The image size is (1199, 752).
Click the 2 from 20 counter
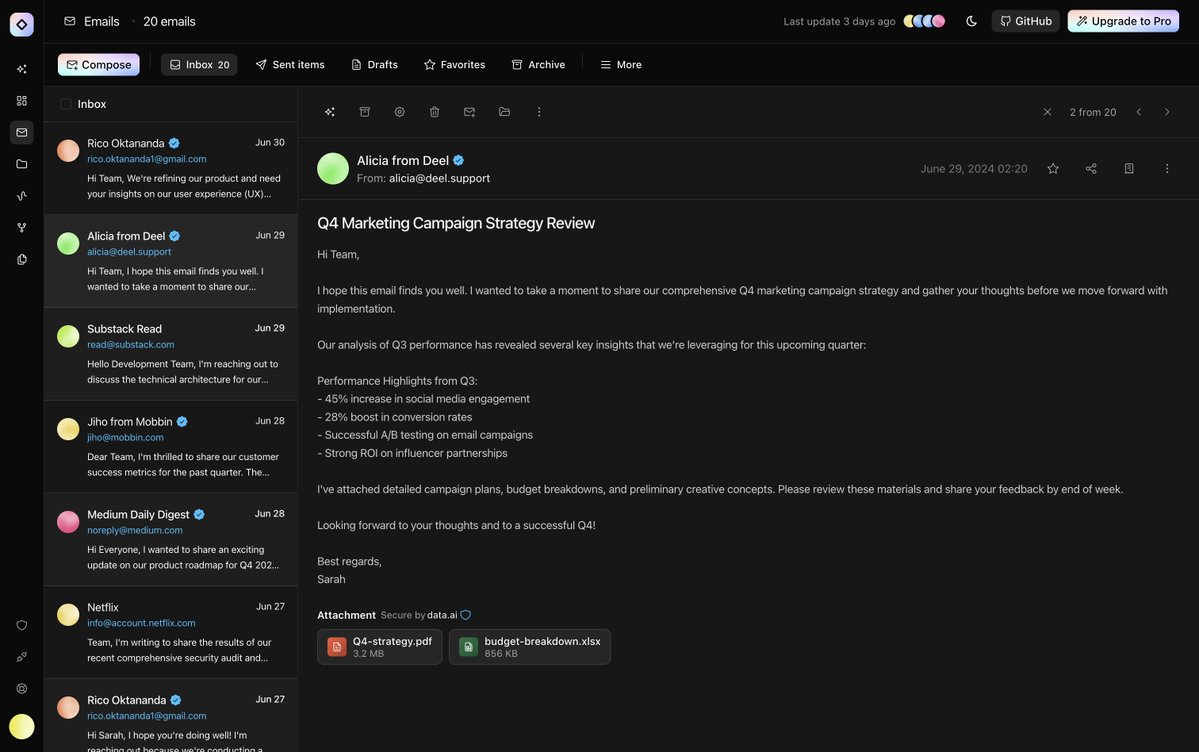pos(1093,112)
